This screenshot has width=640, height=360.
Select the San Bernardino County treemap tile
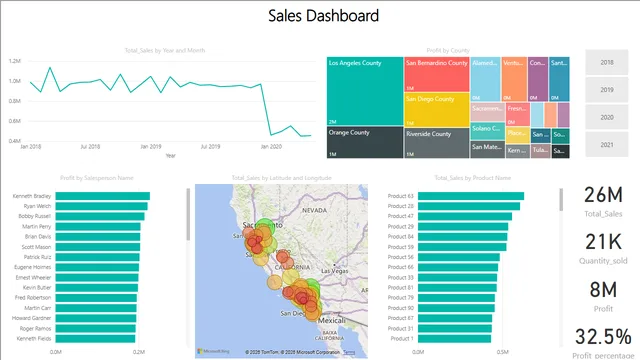pyautogui.click(x=437, y=74)
